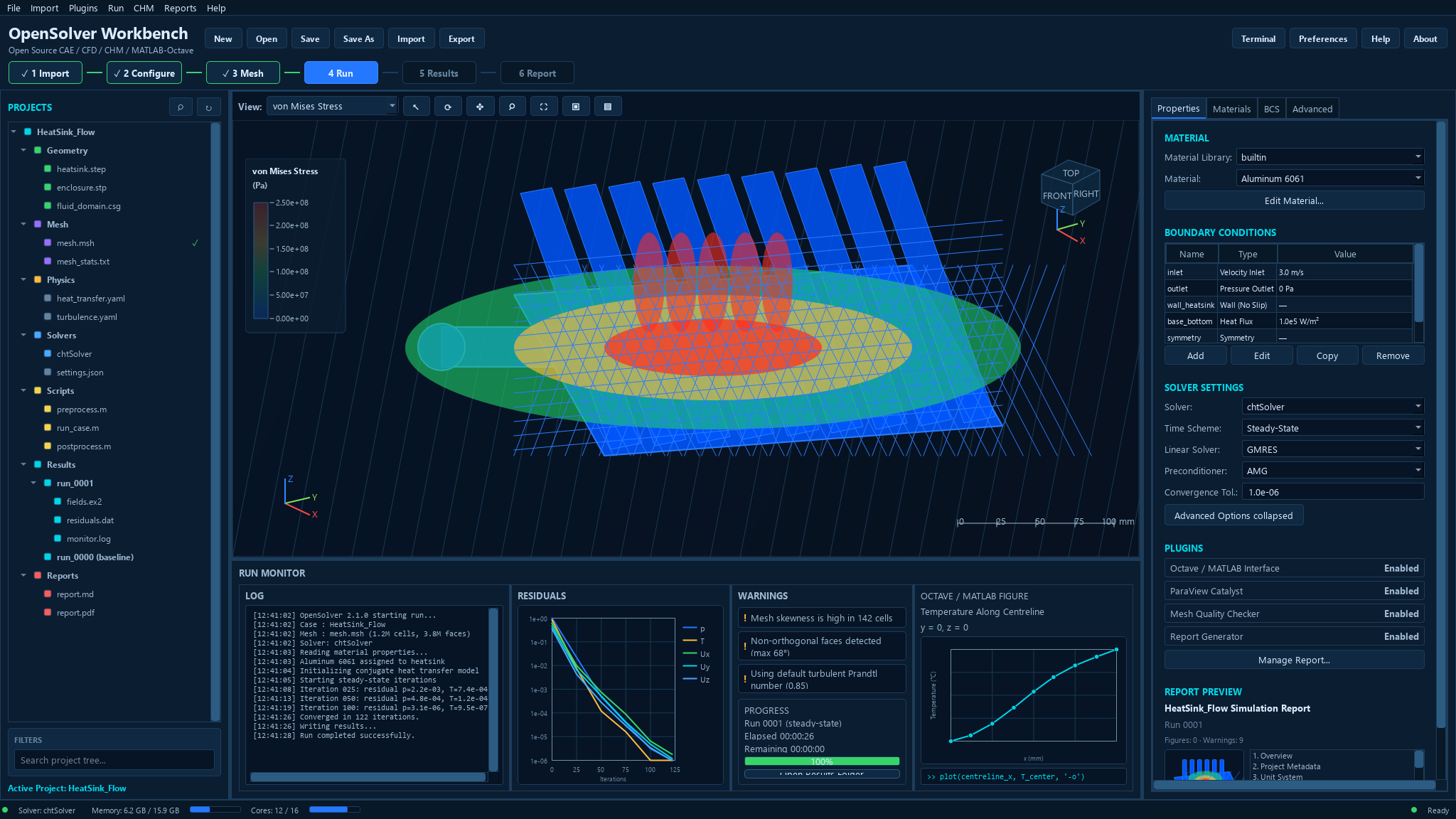Activate the pan move tool
The image size is (1456, 819).
point(480,107)
